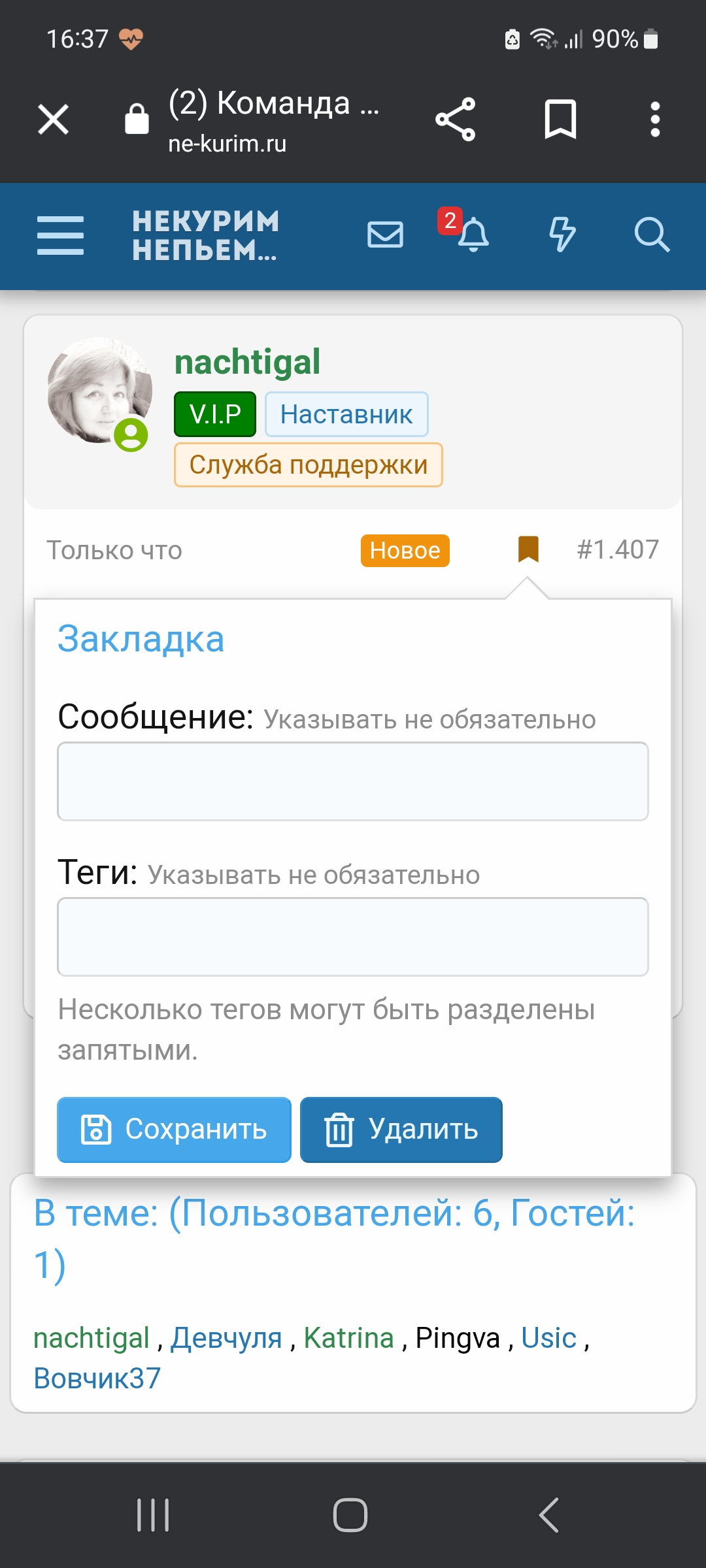Open the lightning bolt what's new icon
This screenshot has width=706, height=1568.
coord(562,235)
